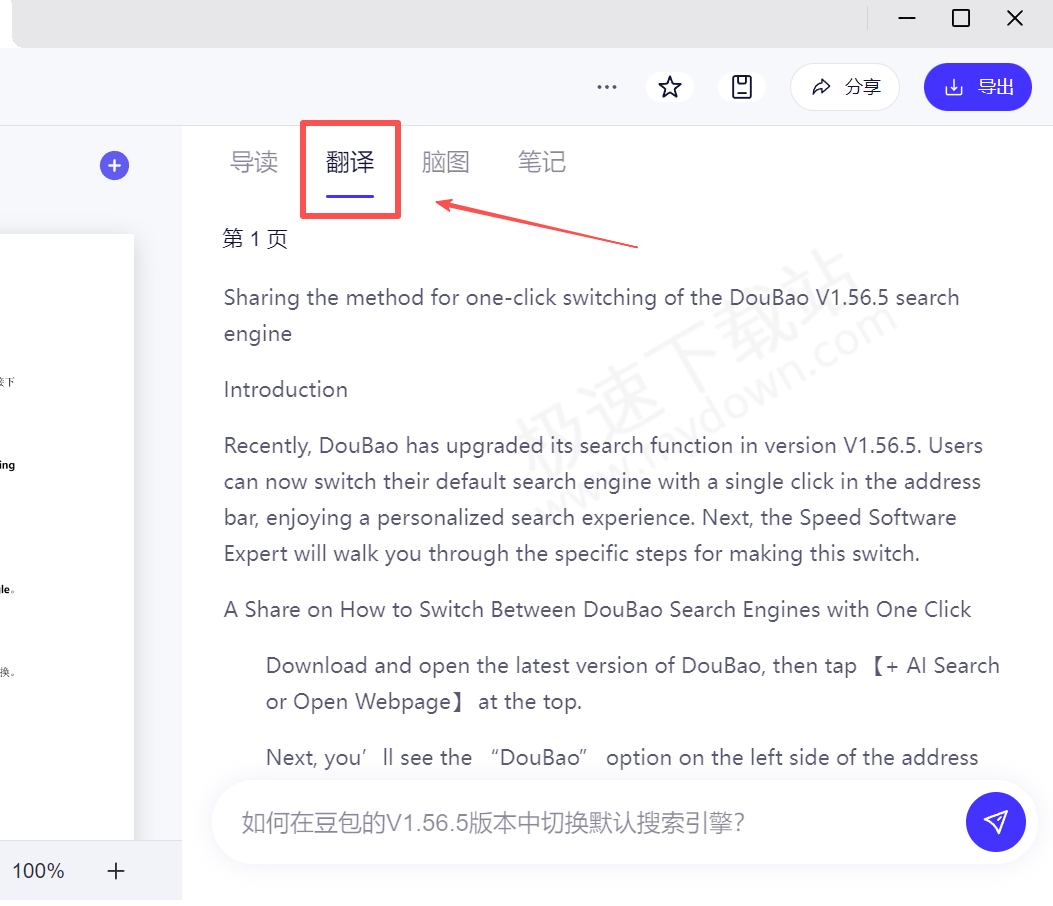Open the more options (...) menu
The width and height of the screenshot is (1053, 906).
click(x=606, y=87)
